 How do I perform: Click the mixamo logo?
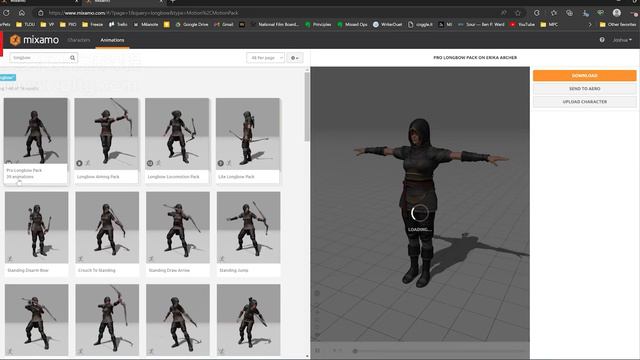(x=34, y=40)
